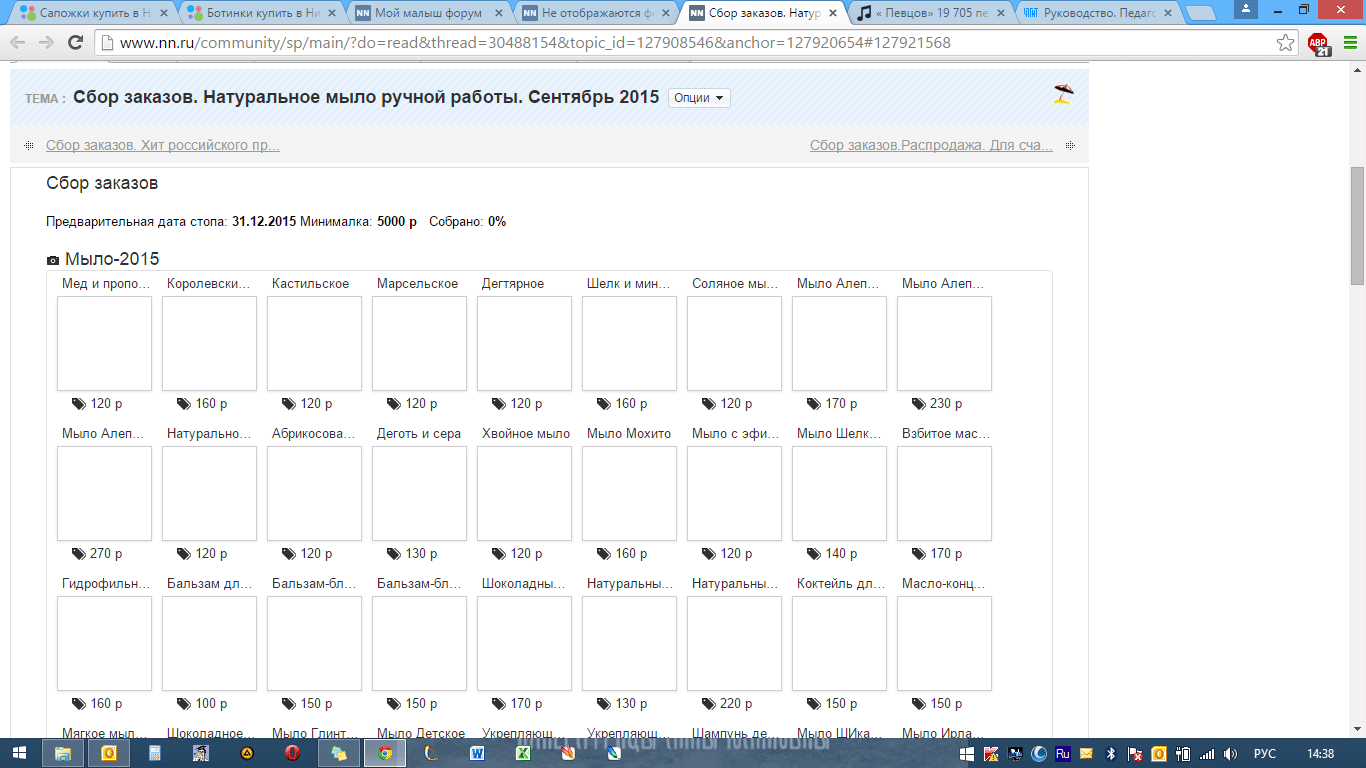Open Мыло Мохито thumbnail
This screenshot has height=768, width=1366.
point(629,494)
